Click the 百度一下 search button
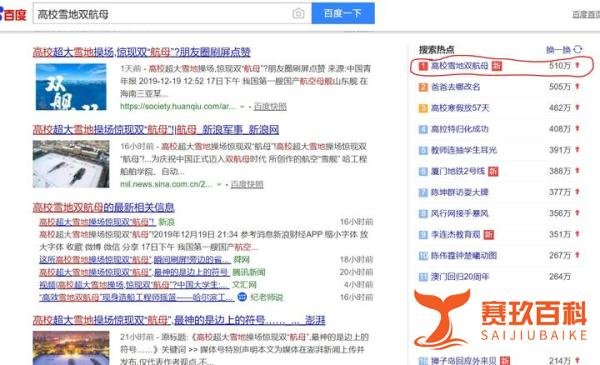Screen dimensions: 600x365 pyautogui.click(x=343, y=13)
